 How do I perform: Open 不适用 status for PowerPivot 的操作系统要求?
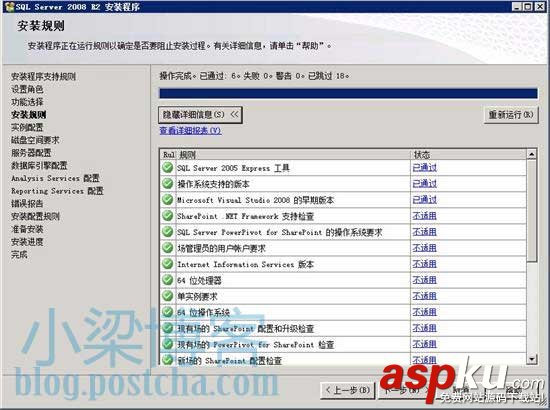424,232
